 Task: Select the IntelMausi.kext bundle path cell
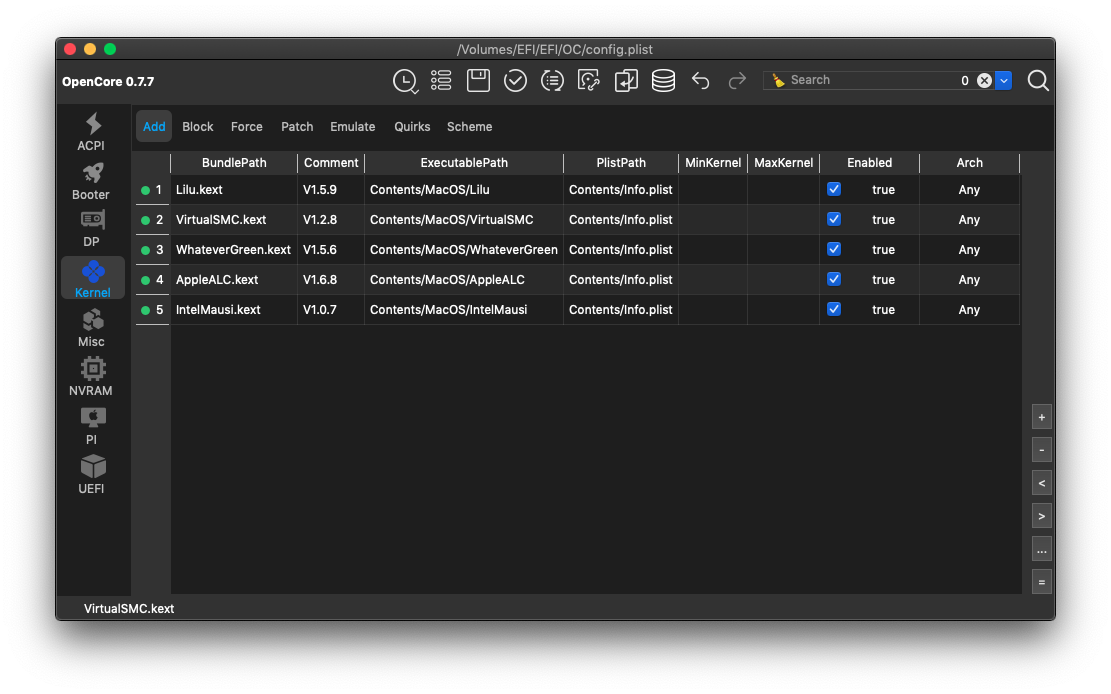[234, 310]
